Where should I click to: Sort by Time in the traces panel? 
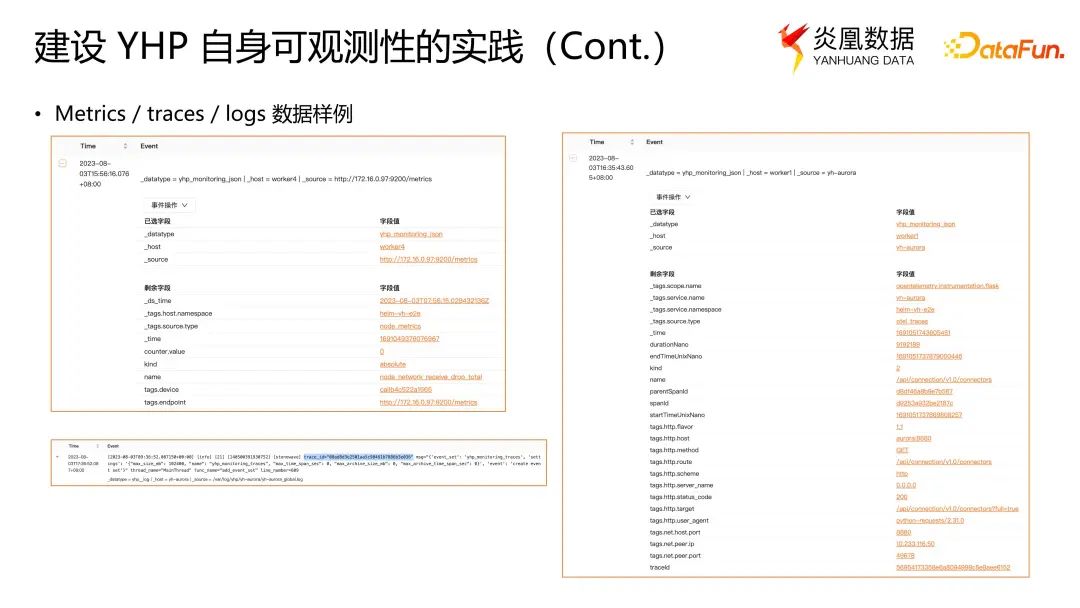tap(632, 142)
